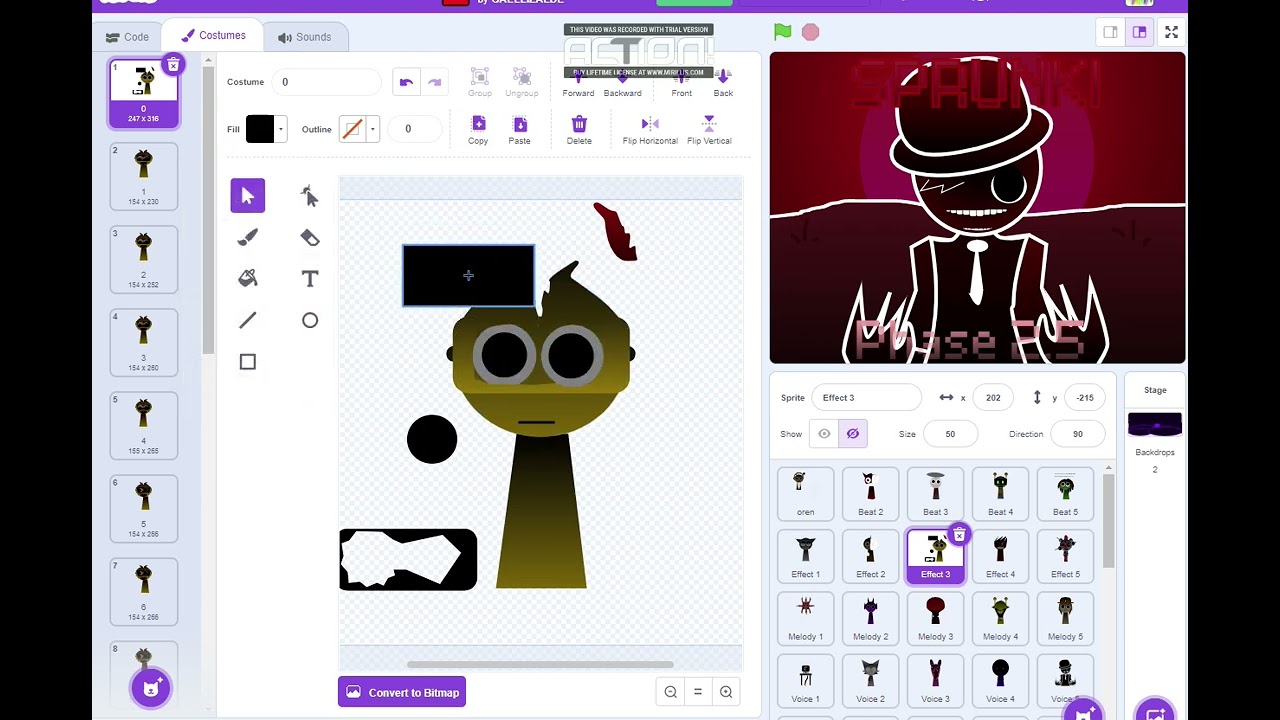Select the Effect 5 sprite
This screenshot has width=1280, height=720.
[1065, 556]
